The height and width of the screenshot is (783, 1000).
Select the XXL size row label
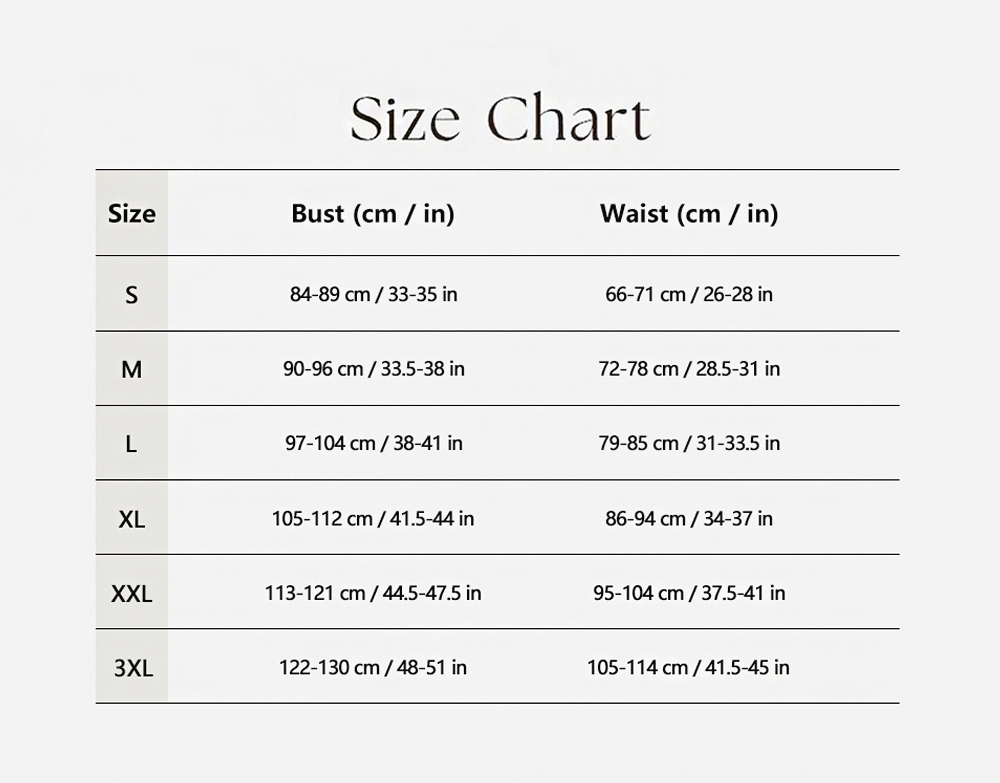click(x=132, y=594)
